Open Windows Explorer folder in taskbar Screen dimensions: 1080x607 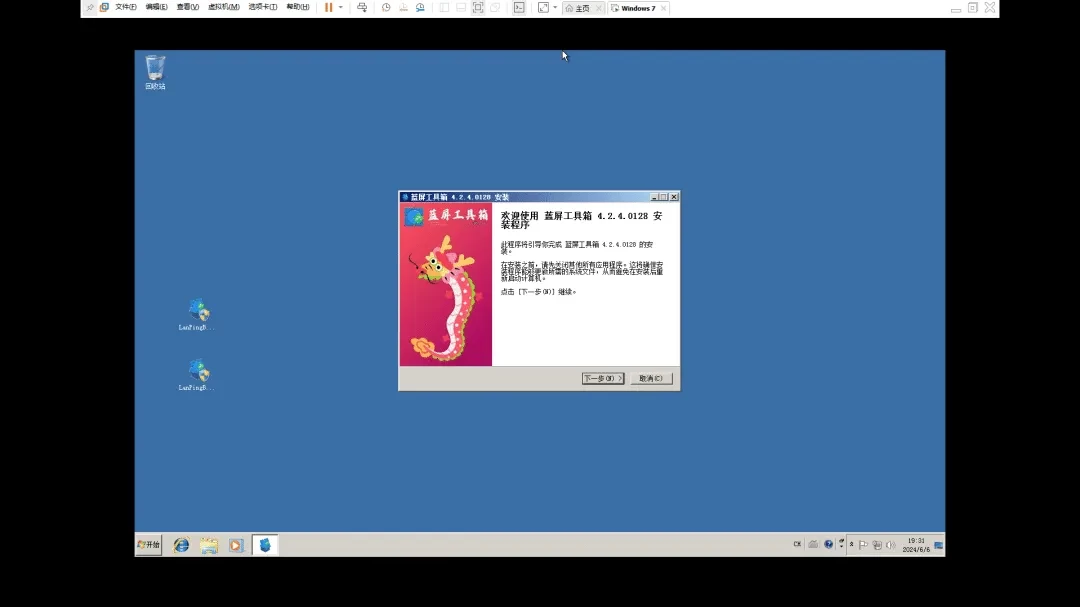pos(209,545)
